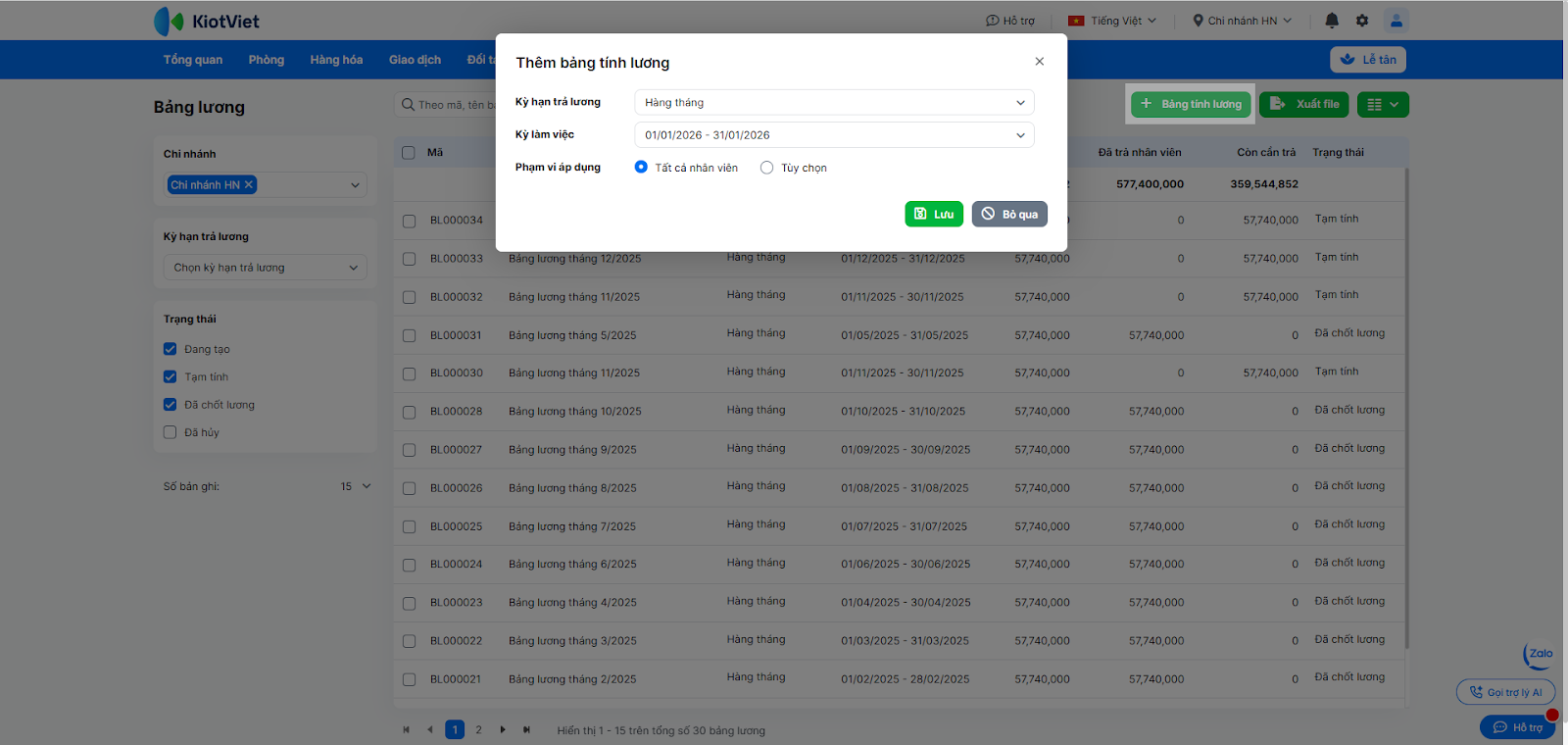
Task: Click Bảng lương tháng 12/2025 row name
Action: (x=575, y=259)
